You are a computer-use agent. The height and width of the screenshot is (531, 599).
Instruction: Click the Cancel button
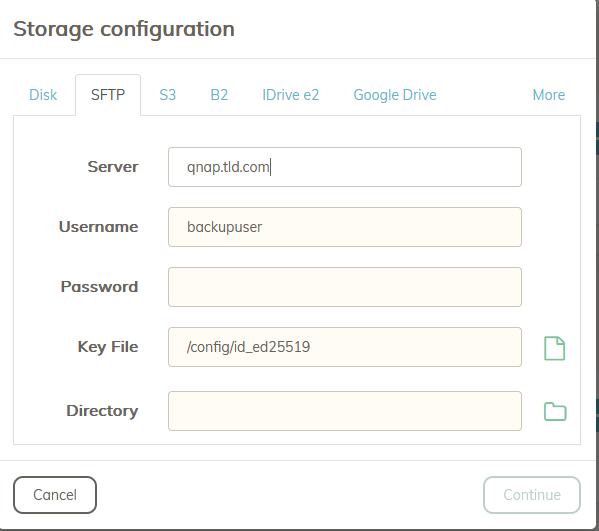click(55, 495)
